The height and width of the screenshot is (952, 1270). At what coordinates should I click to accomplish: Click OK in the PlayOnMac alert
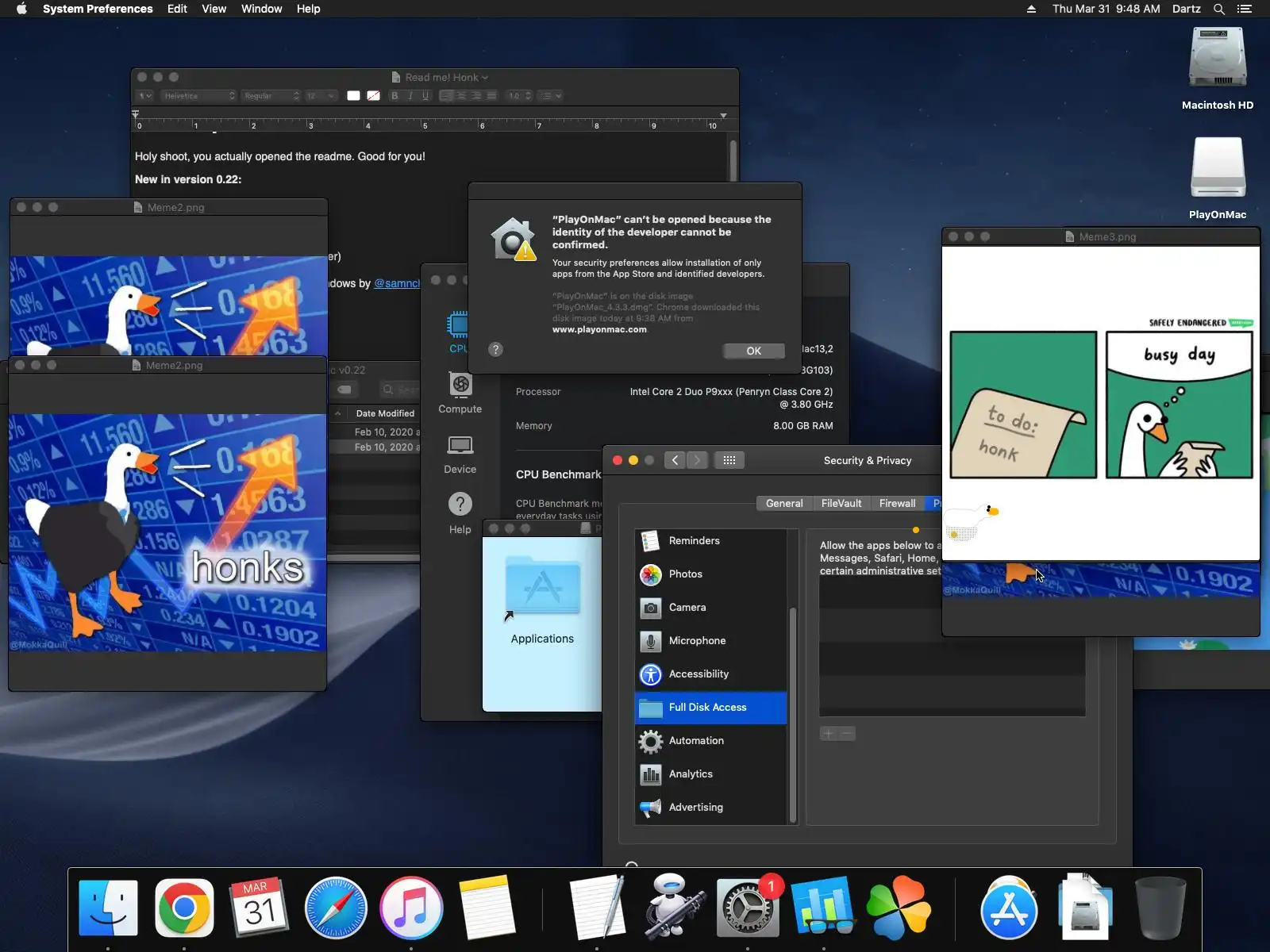754,351
